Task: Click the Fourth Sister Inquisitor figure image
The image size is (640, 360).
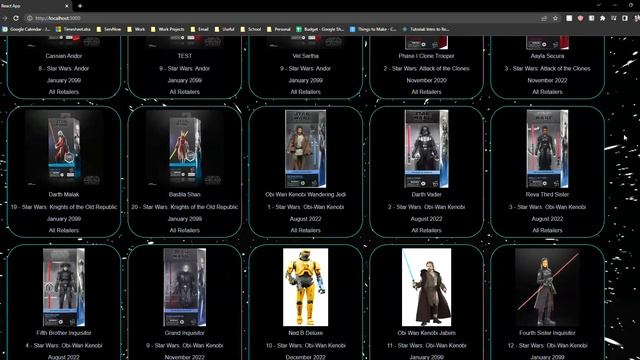Action: [x=547, y=287]
